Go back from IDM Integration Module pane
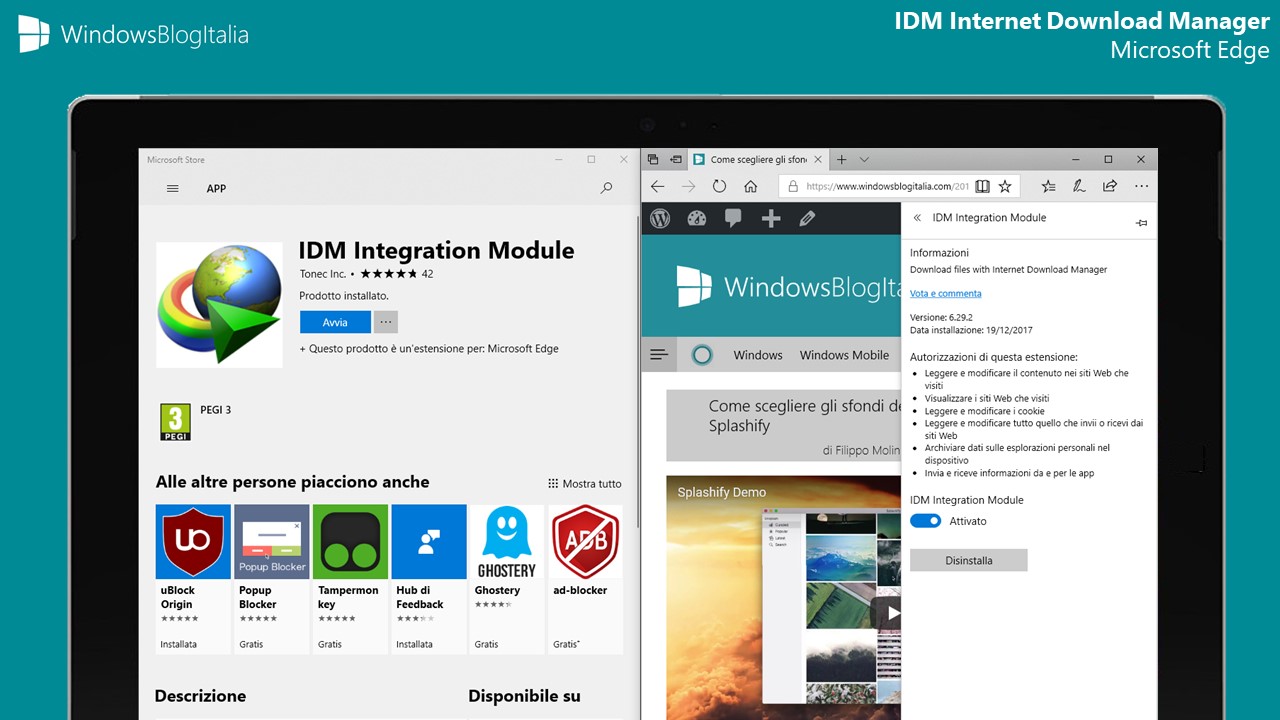 coord(917,218)
